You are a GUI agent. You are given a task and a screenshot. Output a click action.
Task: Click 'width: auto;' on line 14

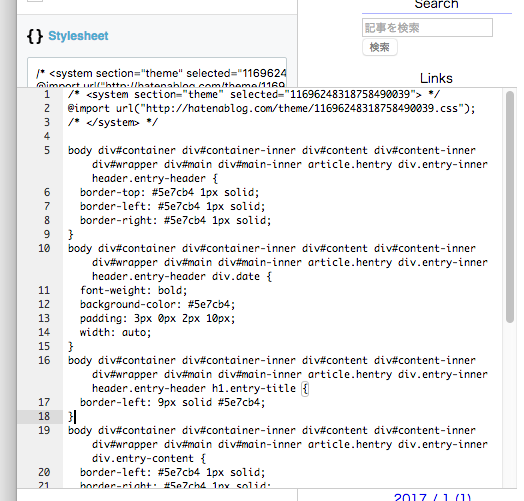pos(115,332)
